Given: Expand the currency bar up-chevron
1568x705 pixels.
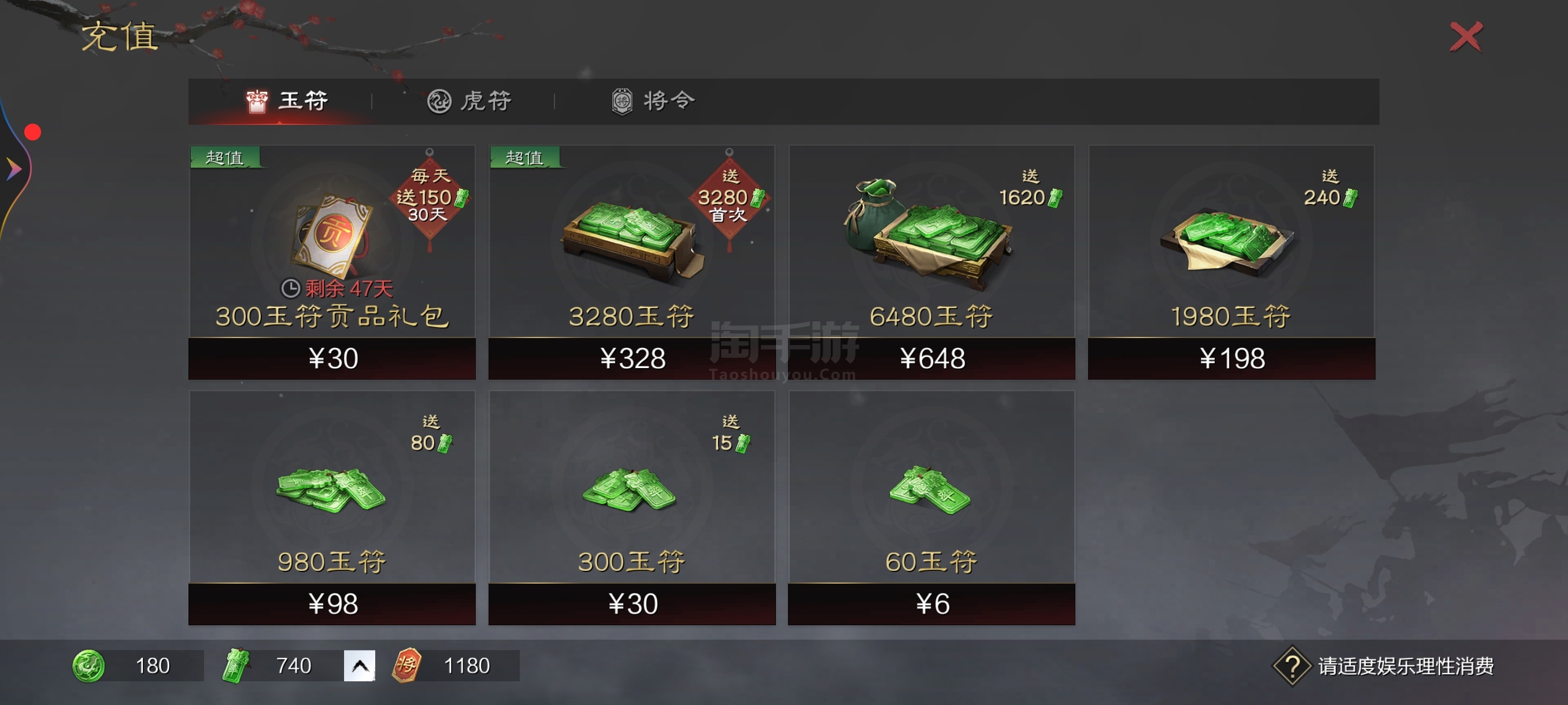Looking at the screenshot, I should (x=360, y=666).
